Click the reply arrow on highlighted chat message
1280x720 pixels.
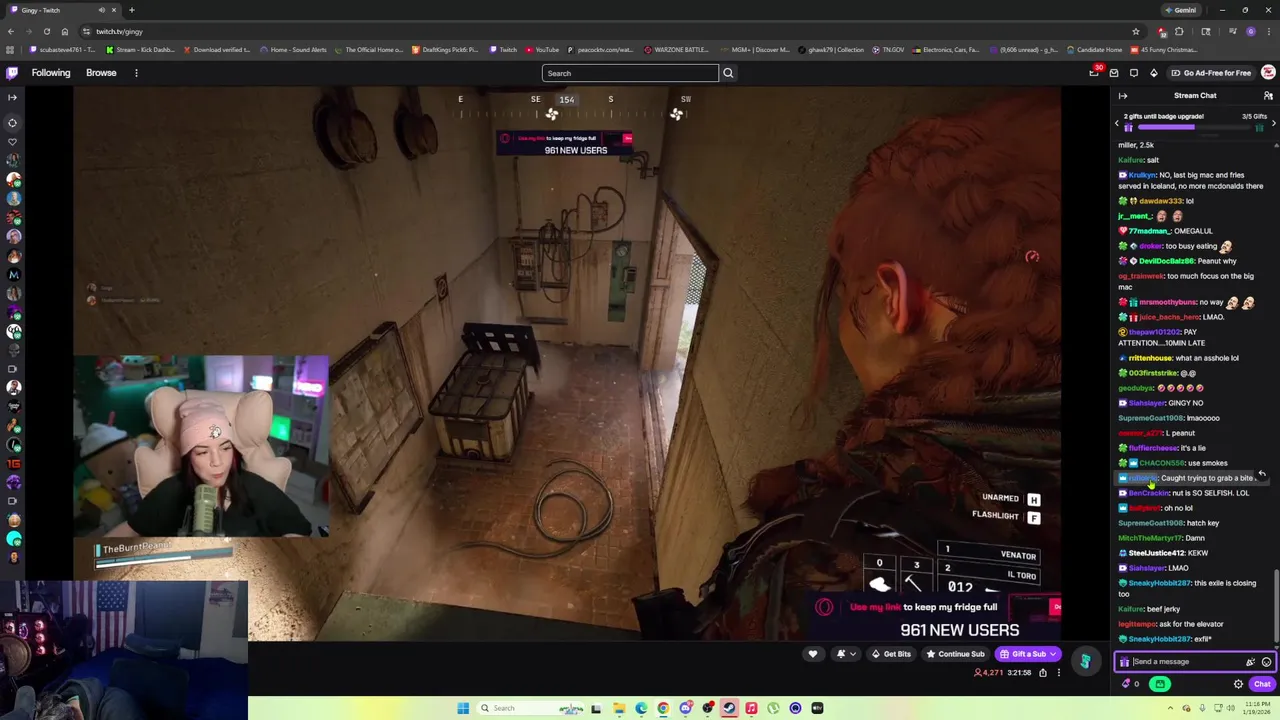[1262, 474]
